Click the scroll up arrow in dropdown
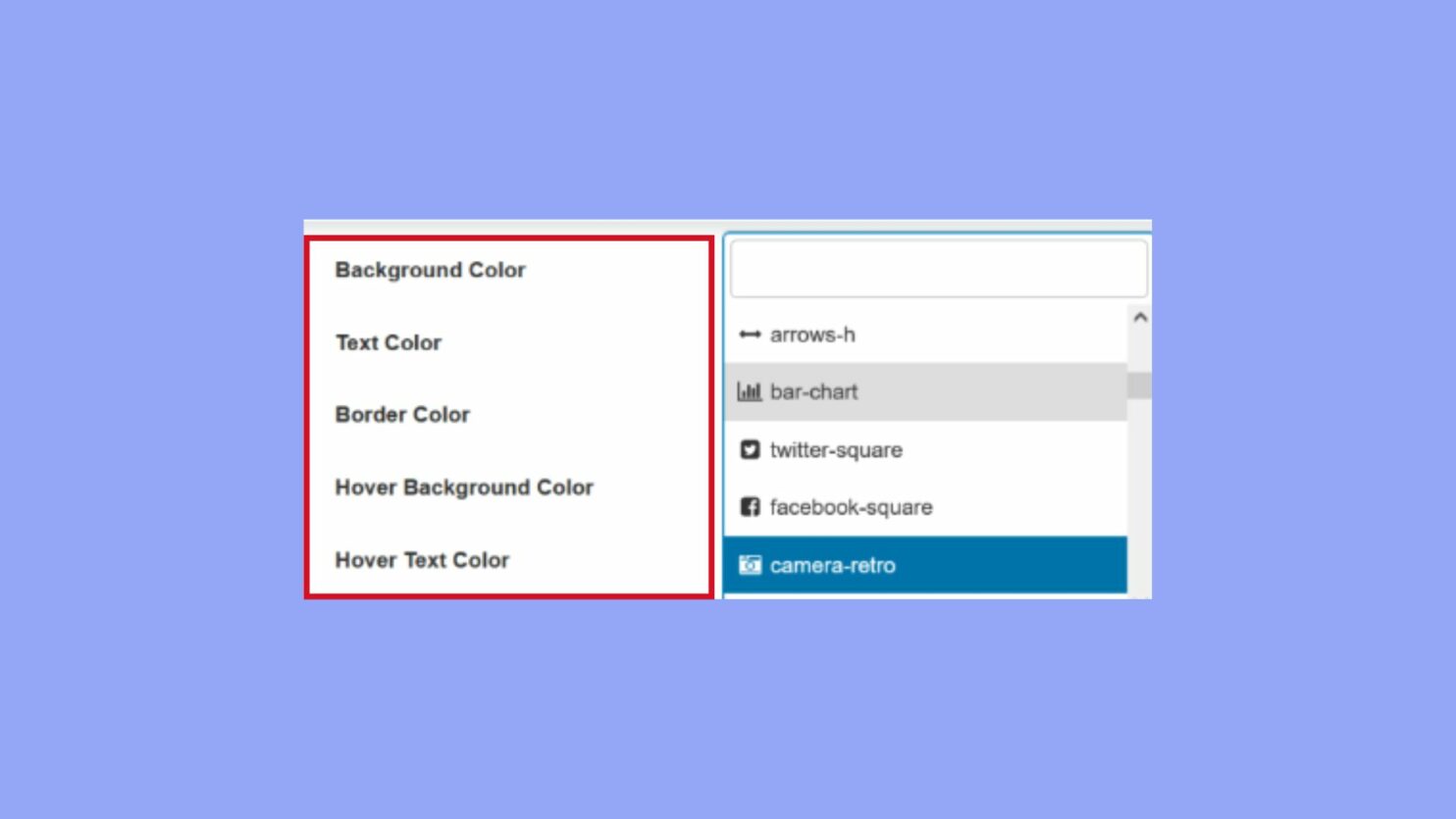This screenshot has width=1456, height=819. pos(1139,318)
